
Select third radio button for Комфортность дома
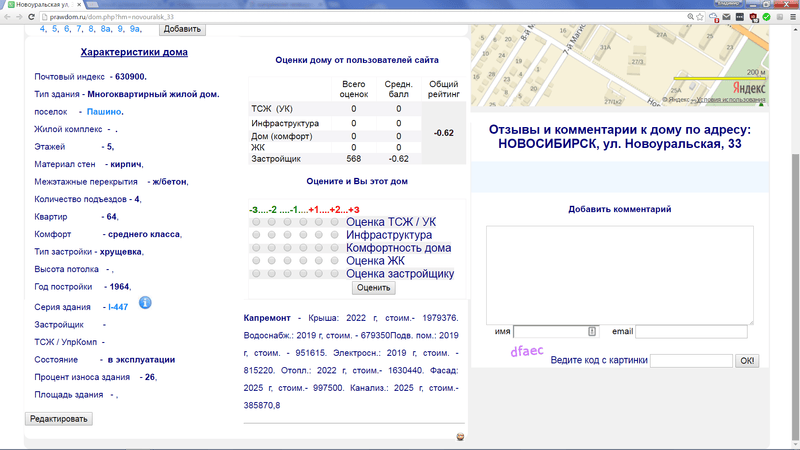click(288, 248)
